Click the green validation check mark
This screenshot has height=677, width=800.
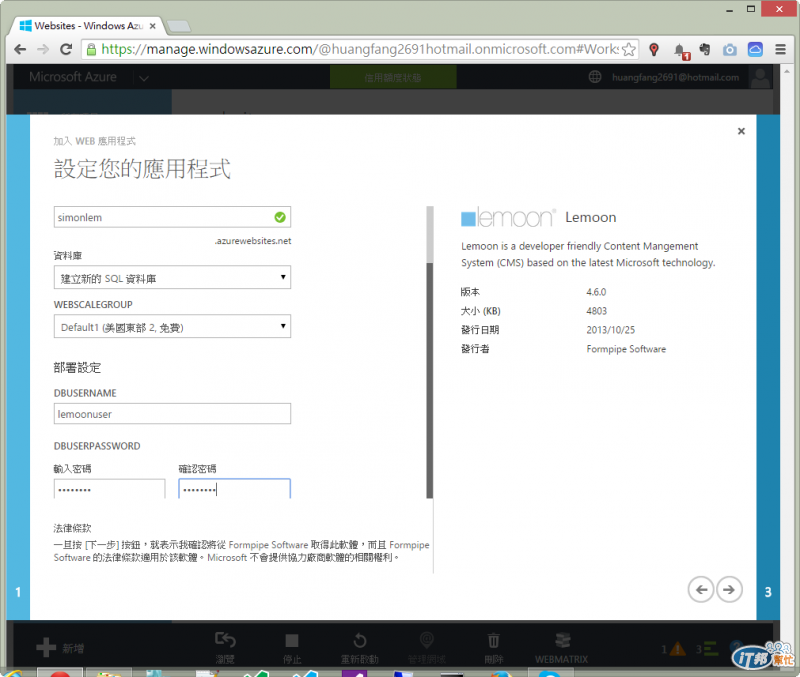(280, 217)
